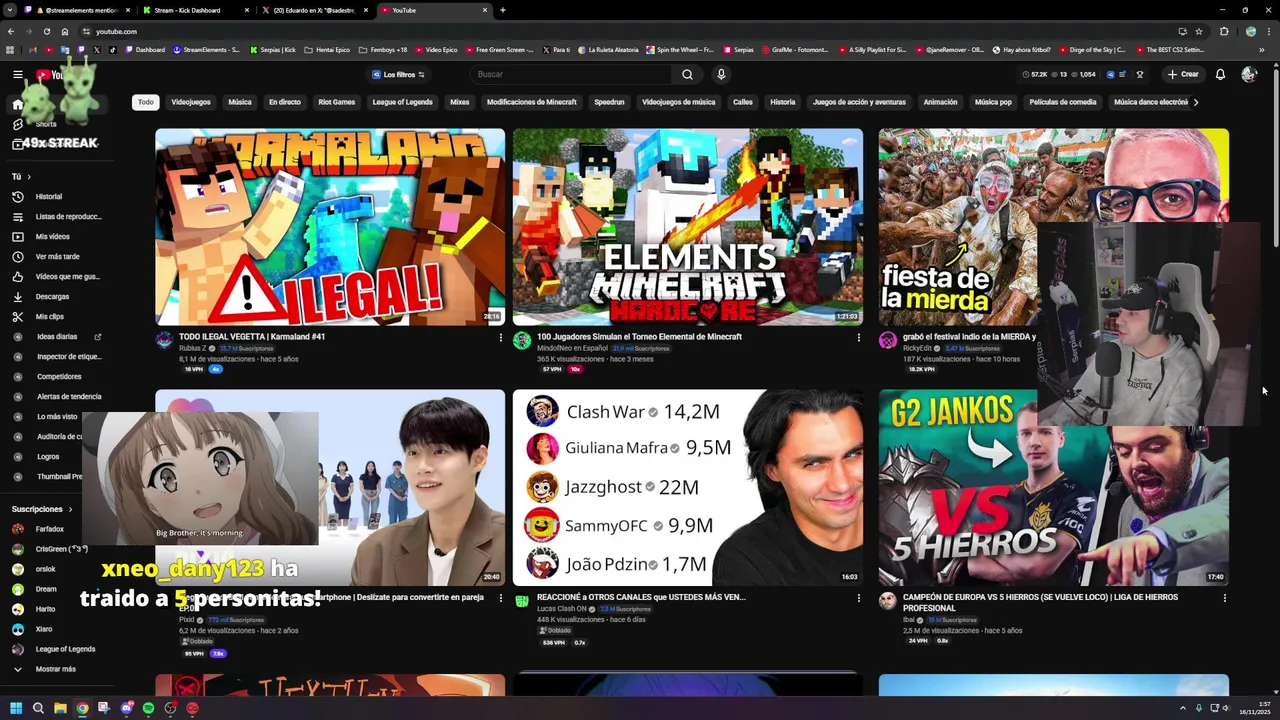This screenshot has width=1280, height=720.
Task: Select the Música filter chip
Action: pos(240,102)
